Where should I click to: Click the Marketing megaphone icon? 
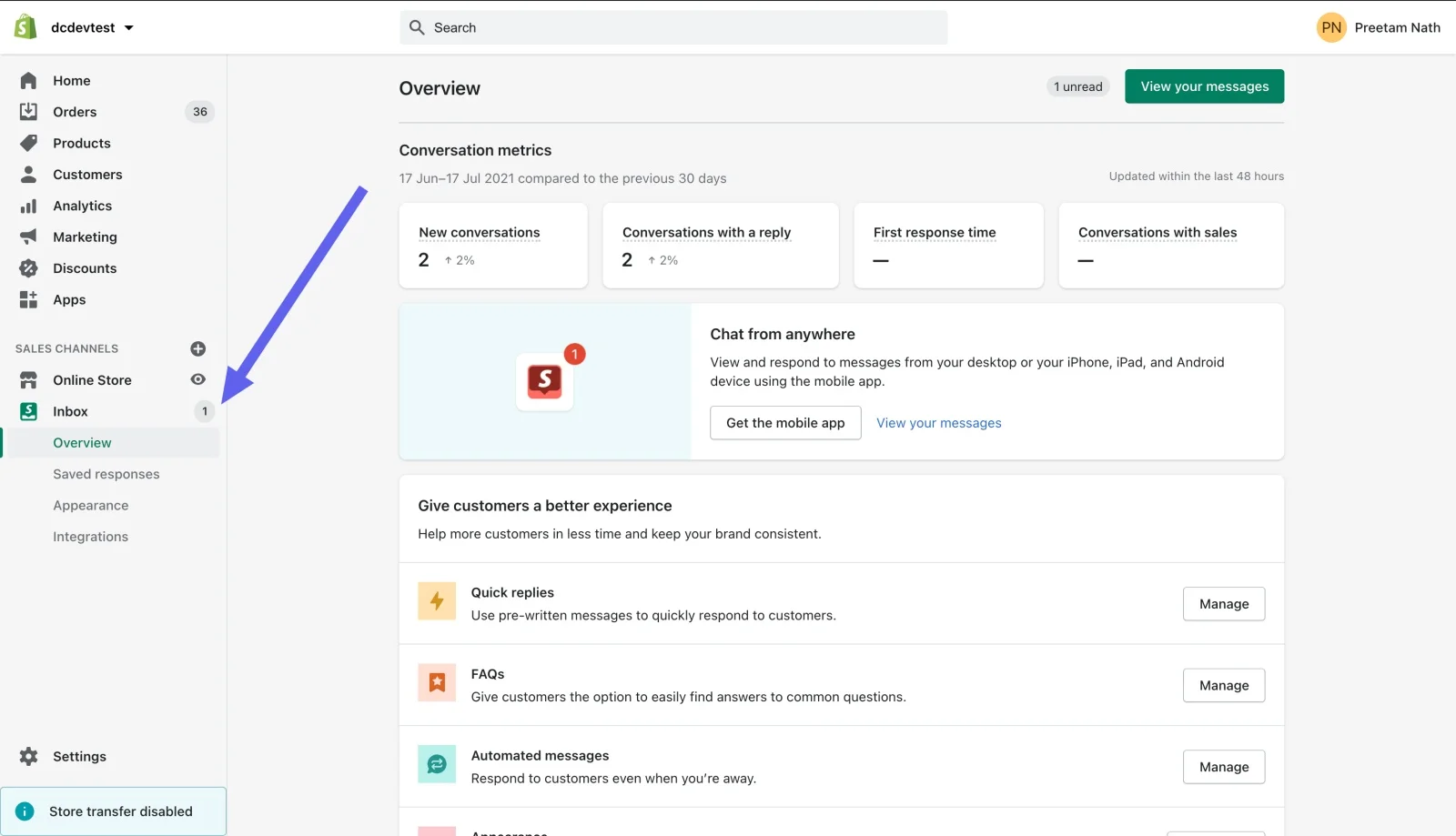tap(28, 237)
